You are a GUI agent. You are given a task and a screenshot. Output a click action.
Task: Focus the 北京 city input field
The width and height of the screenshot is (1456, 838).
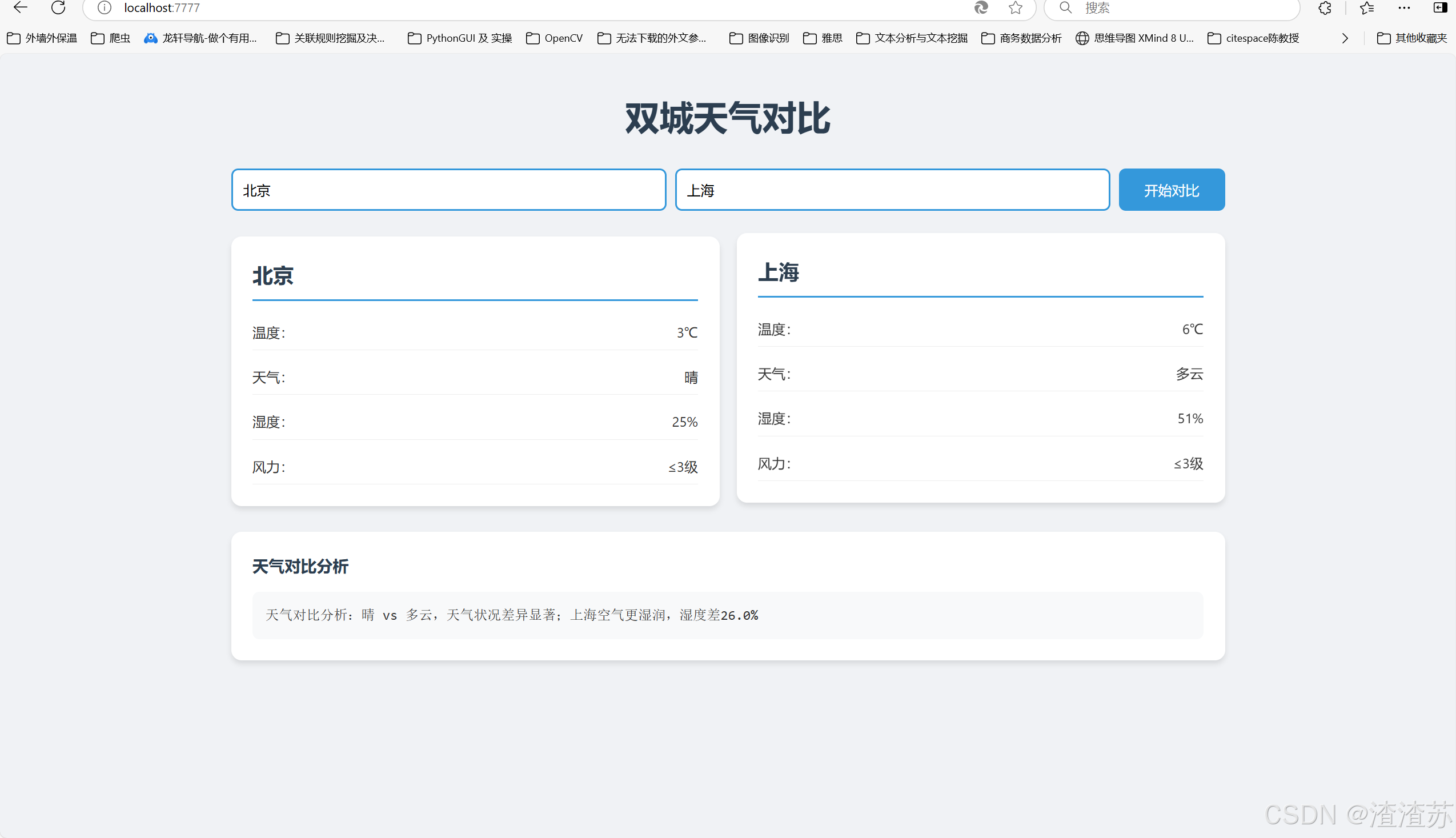pyautogui.click(x=448, y=190)
